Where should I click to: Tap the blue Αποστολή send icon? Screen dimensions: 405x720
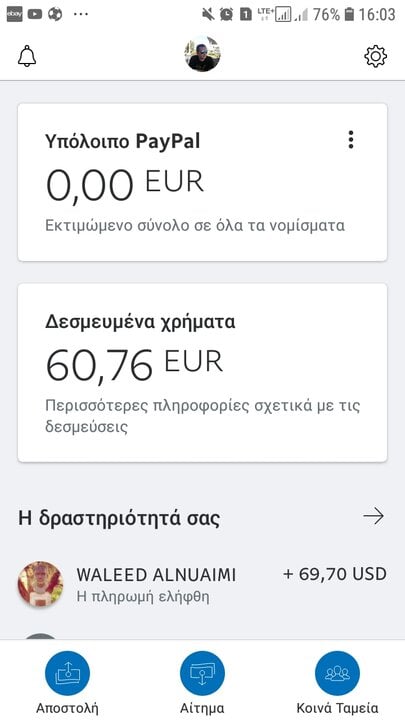pyautogui.click(x=68, y=673)
